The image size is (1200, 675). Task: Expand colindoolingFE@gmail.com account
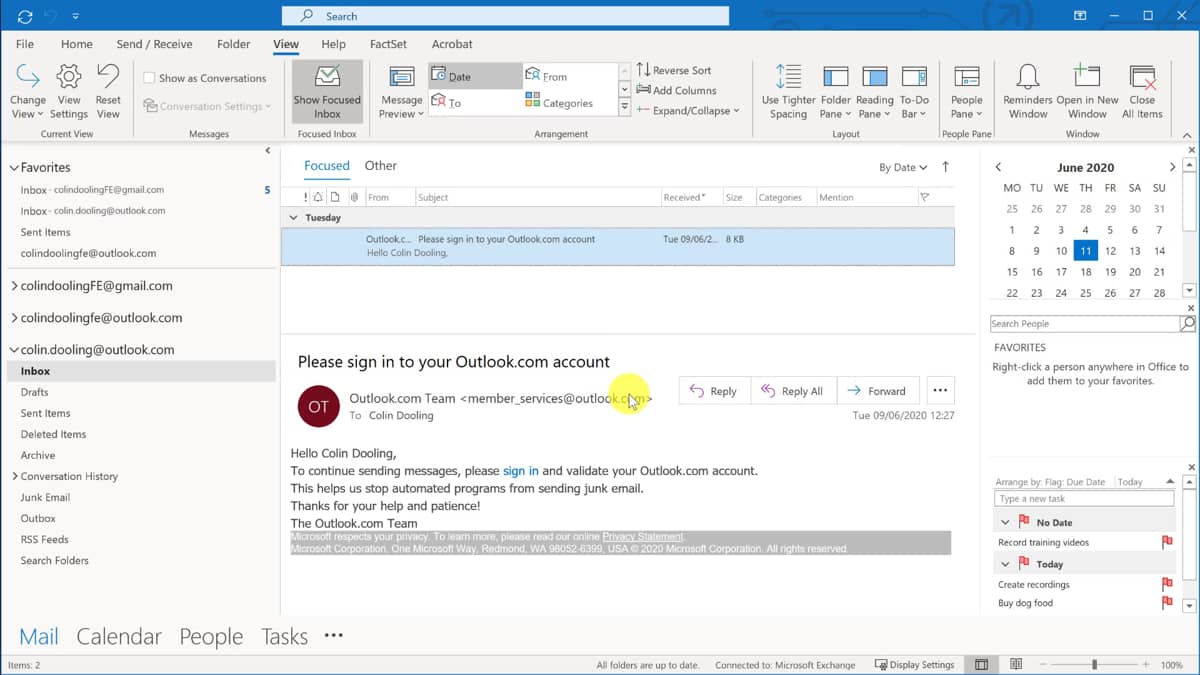click(x=14, y=286)
